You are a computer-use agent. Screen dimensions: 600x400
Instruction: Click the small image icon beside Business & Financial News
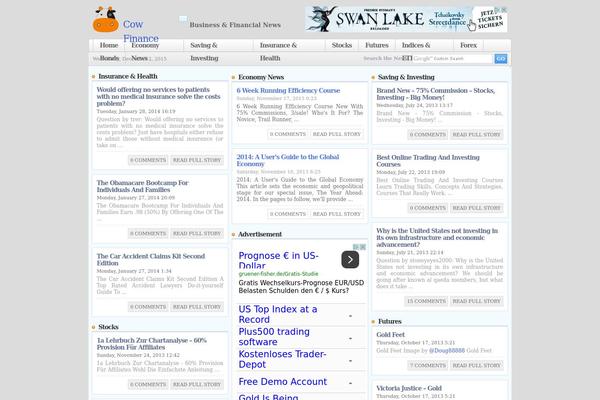[182, 19]
